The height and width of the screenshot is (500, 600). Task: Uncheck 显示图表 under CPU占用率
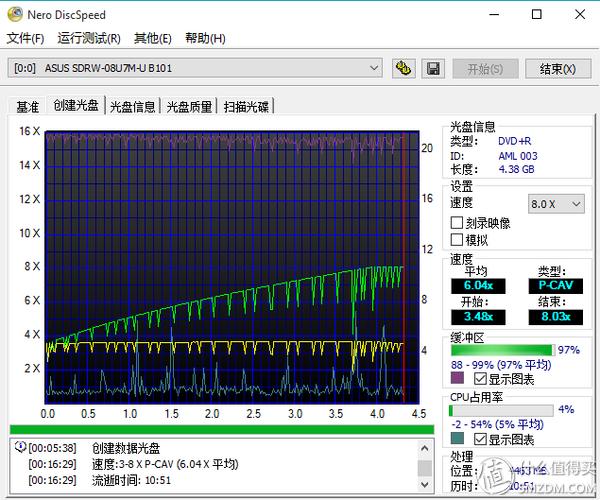point(481,439)
